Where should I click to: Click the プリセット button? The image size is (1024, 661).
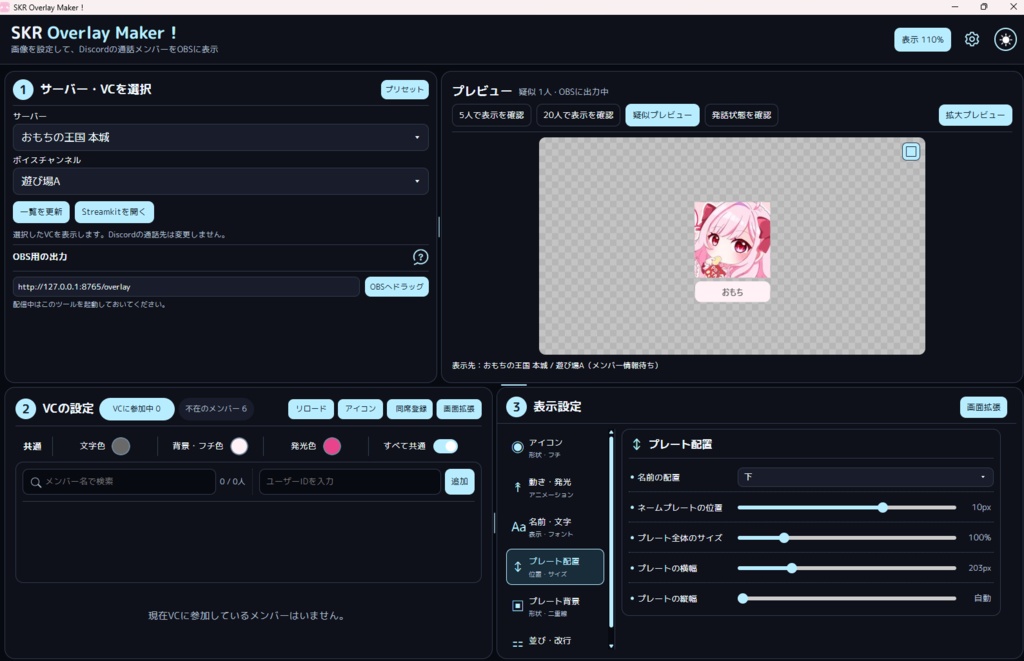click(404, 89)
